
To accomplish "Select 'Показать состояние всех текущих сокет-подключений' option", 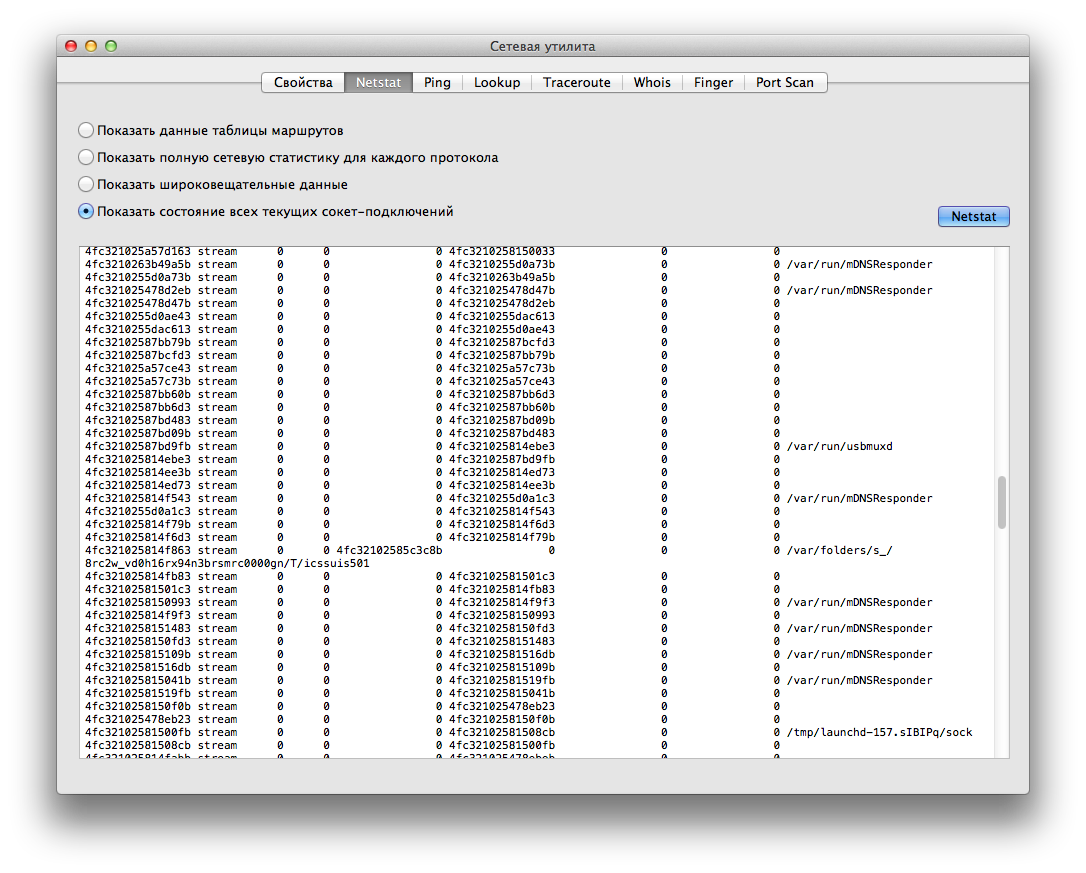I will 87,212.
